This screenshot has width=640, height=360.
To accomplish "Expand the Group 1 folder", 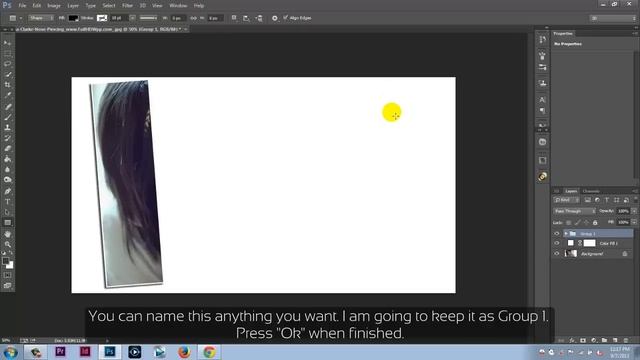I will 566,233.
